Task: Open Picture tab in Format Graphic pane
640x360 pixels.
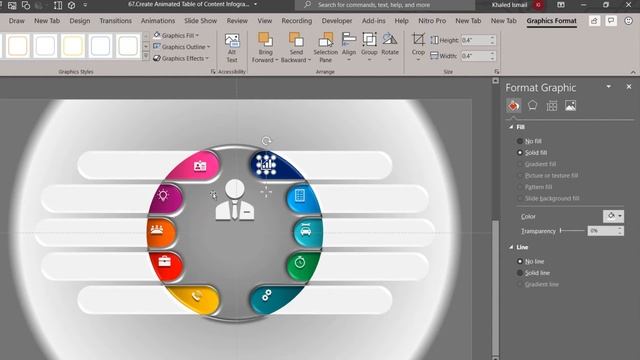Action: point(570,106)
